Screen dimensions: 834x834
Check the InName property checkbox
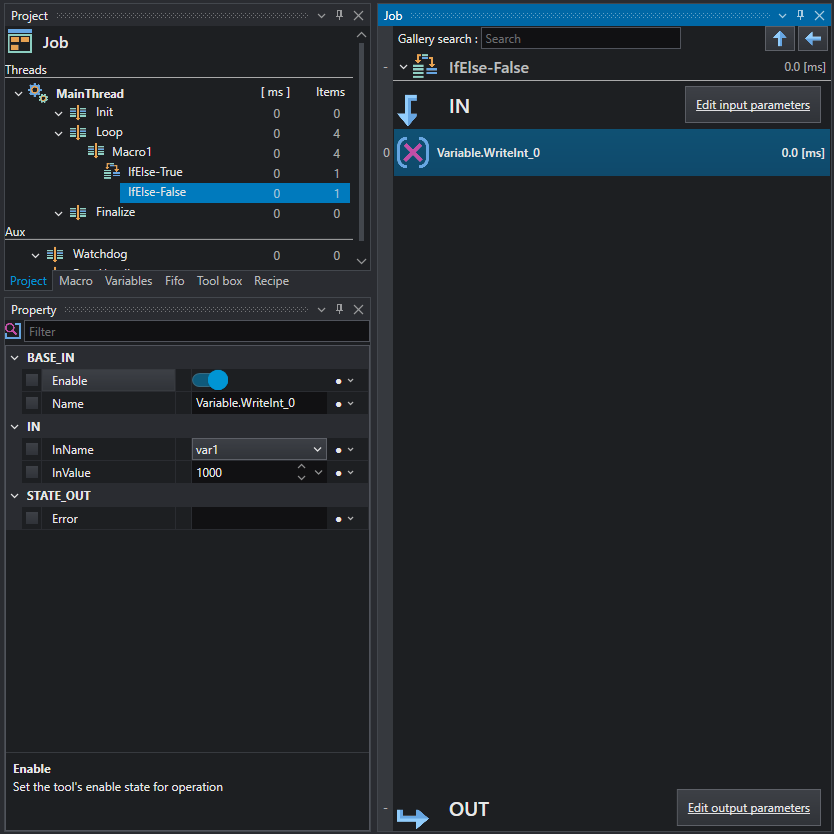pyautogui.click(x=32, y=449)
